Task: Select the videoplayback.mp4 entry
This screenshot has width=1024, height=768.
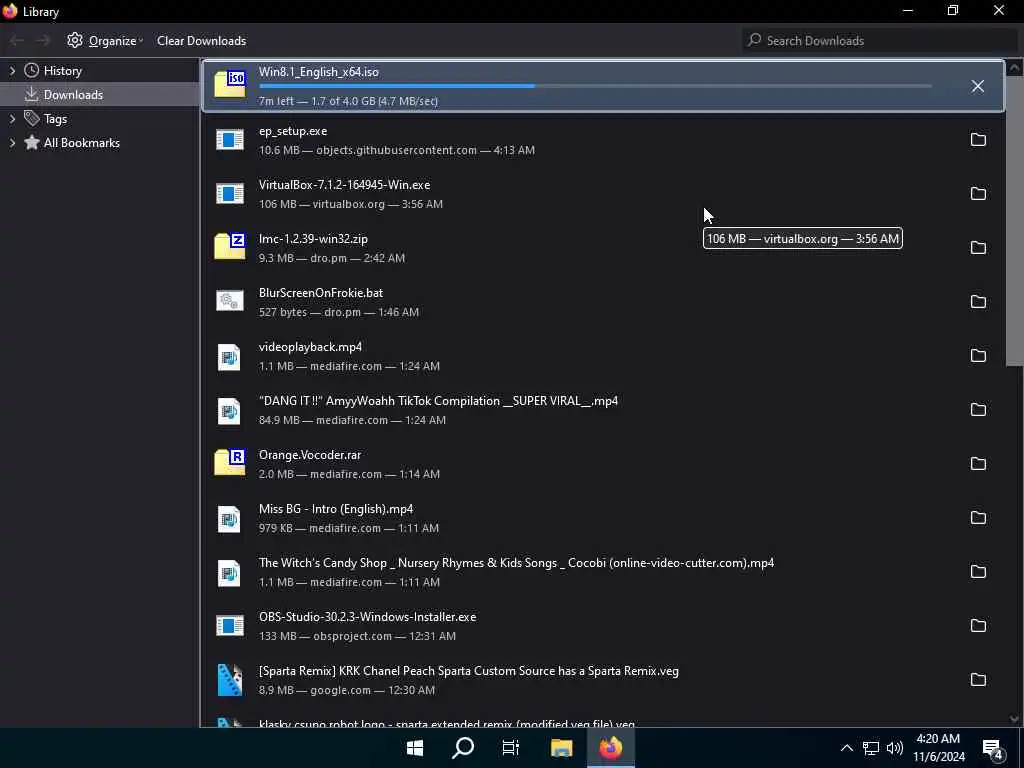Action: pyautogui.click(x=603, y=356)
